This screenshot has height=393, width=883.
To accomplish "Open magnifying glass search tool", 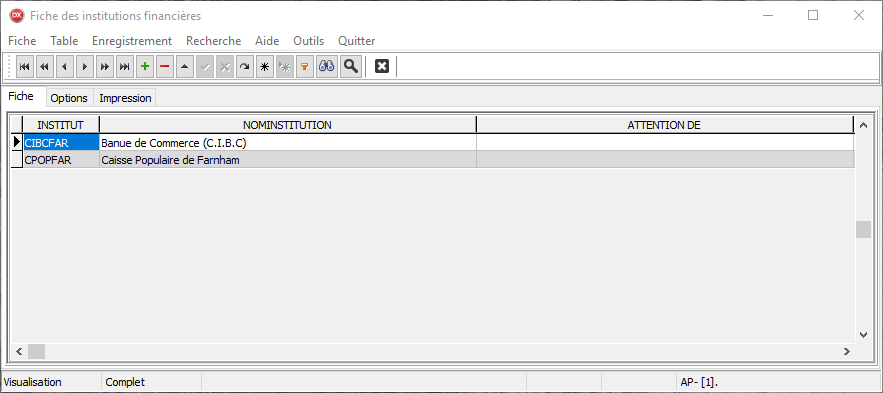I will 351,67.
